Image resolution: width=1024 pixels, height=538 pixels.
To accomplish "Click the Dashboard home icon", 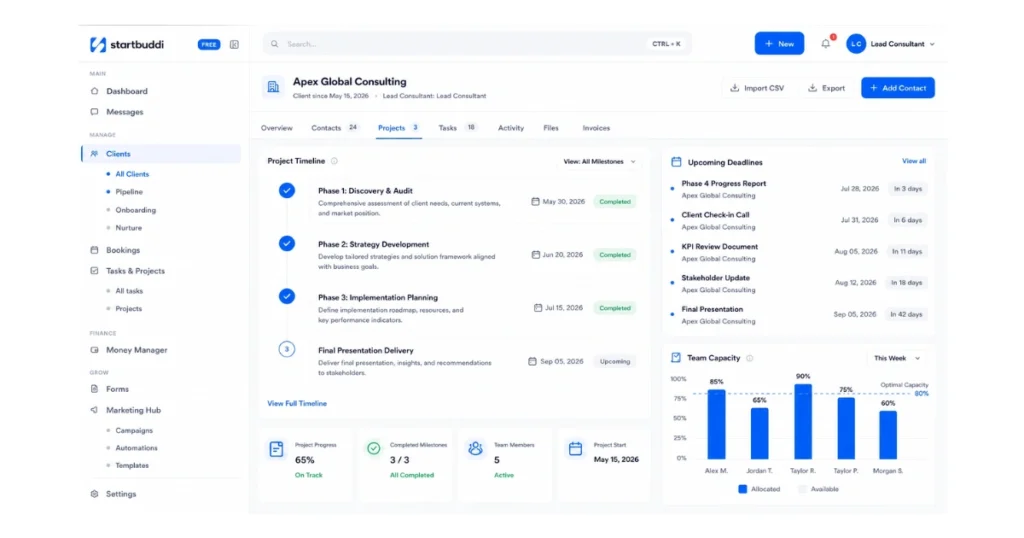I will [95, 91].
